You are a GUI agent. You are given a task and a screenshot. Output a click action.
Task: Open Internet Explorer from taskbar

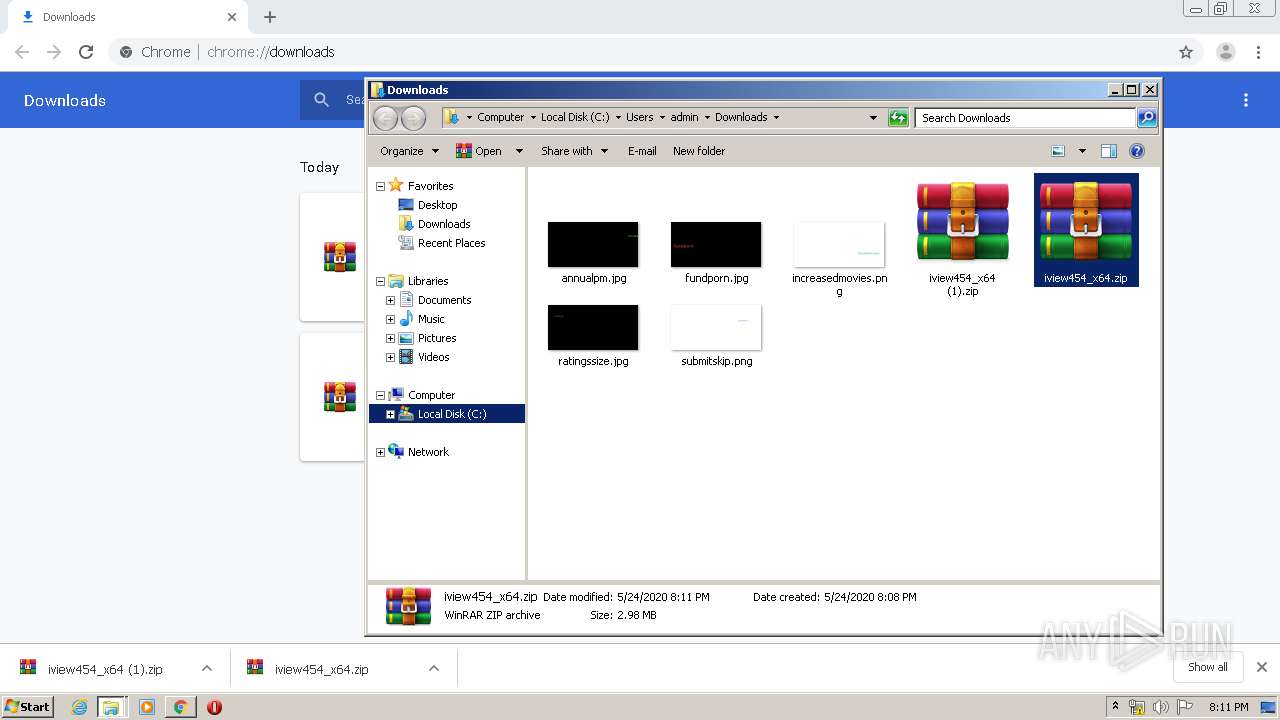tap(80, 707)
